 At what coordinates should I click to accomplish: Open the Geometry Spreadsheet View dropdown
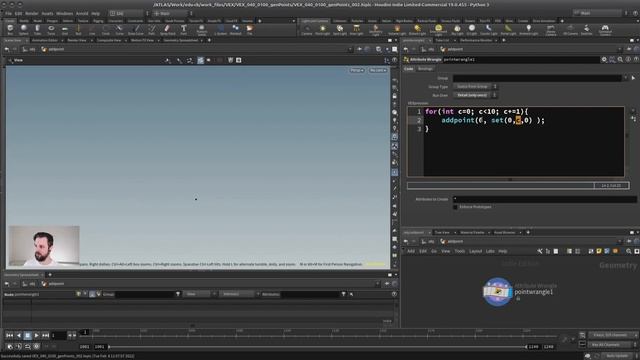199,294
